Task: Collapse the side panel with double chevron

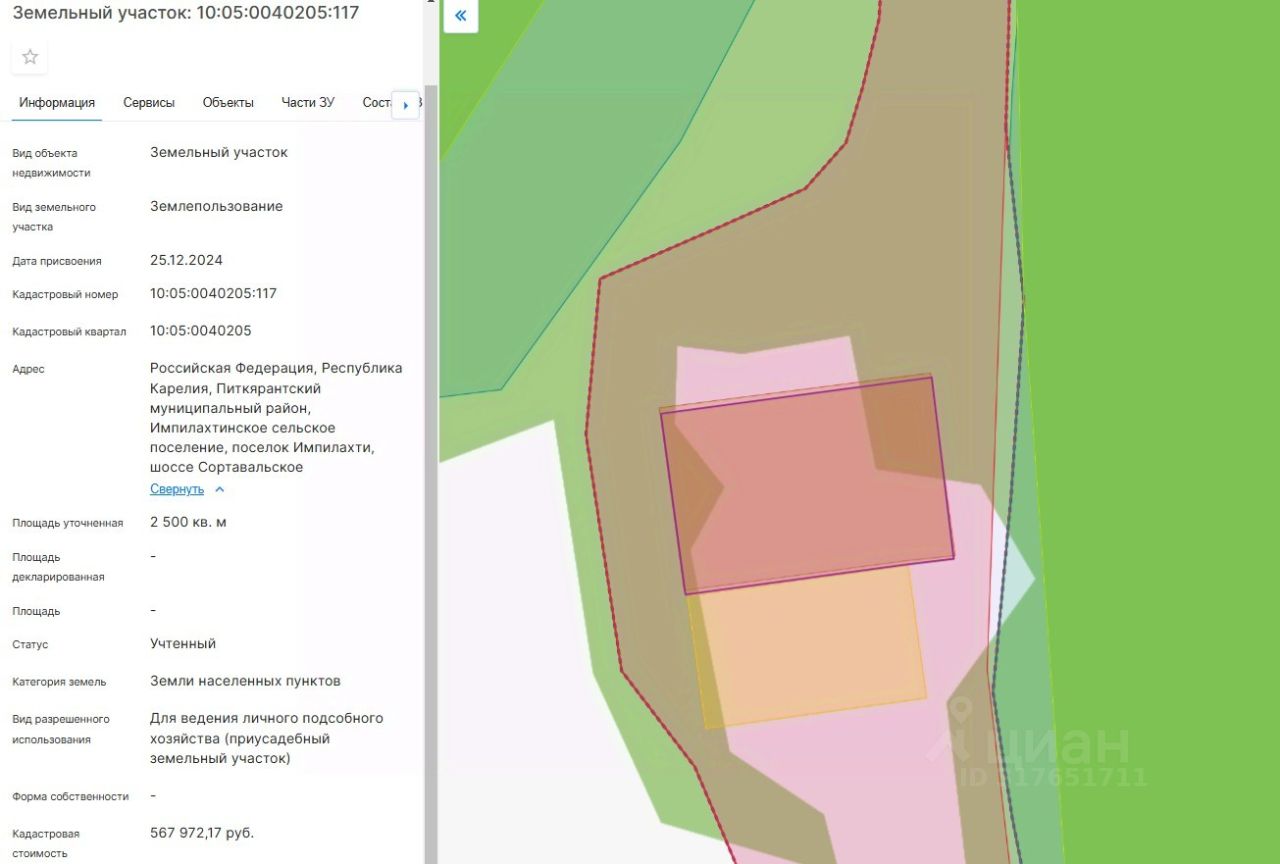Action: pos(461,16)
